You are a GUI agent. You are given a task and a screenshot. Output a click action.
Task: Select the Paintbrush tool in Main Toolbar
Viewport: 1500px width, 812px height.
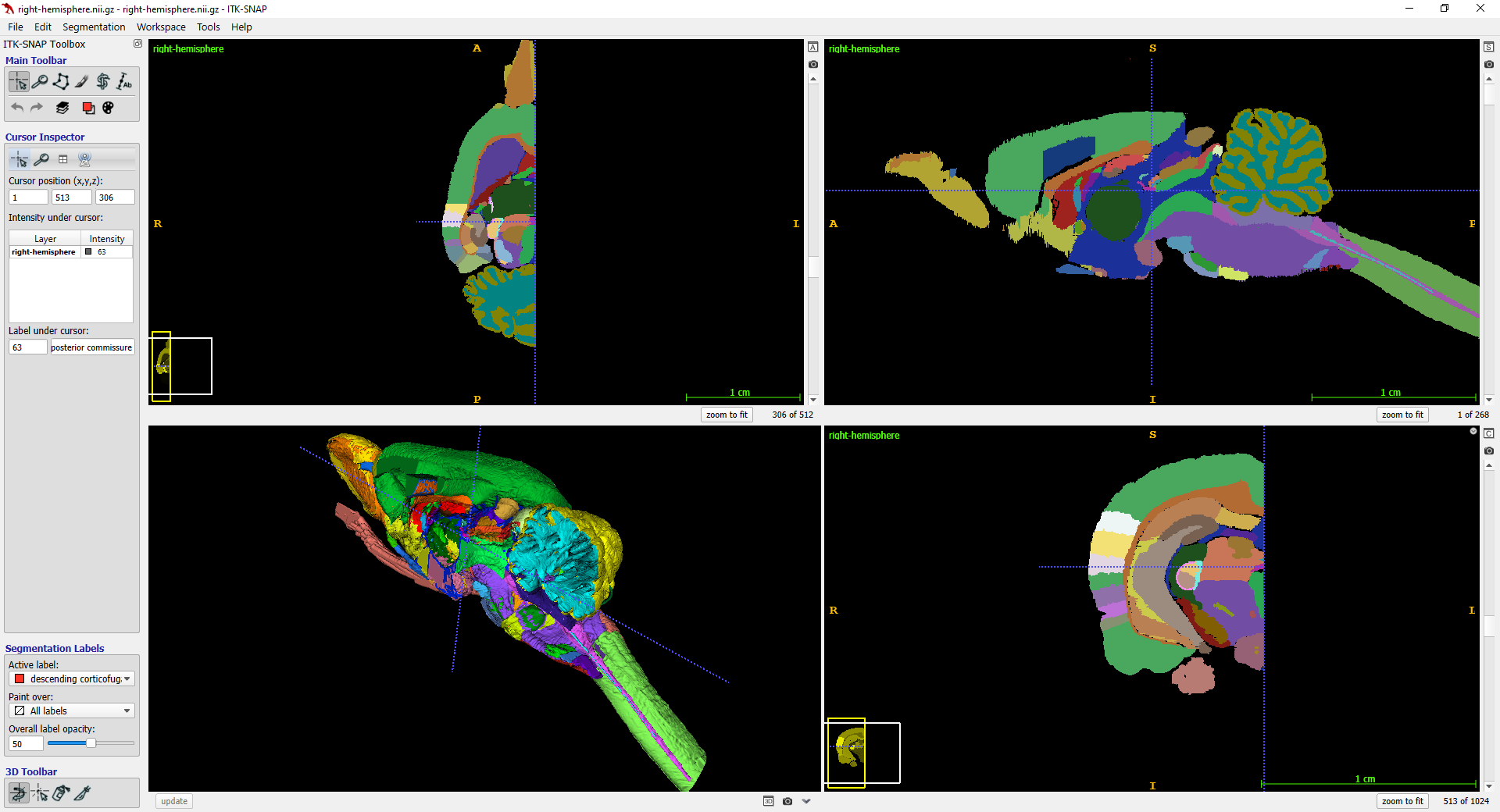pyautogui.click(x=82, y=81)
